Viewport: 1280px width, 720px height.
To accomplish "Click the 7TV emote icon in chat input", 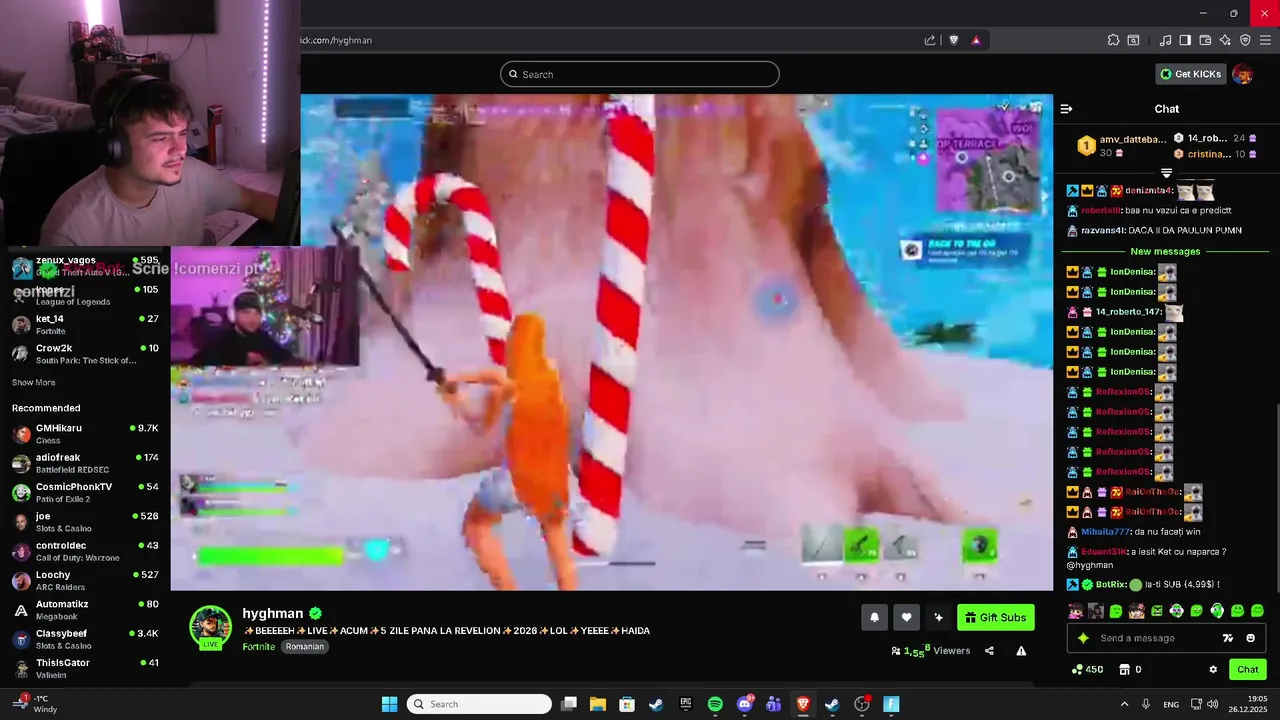I will point(1228,638).
